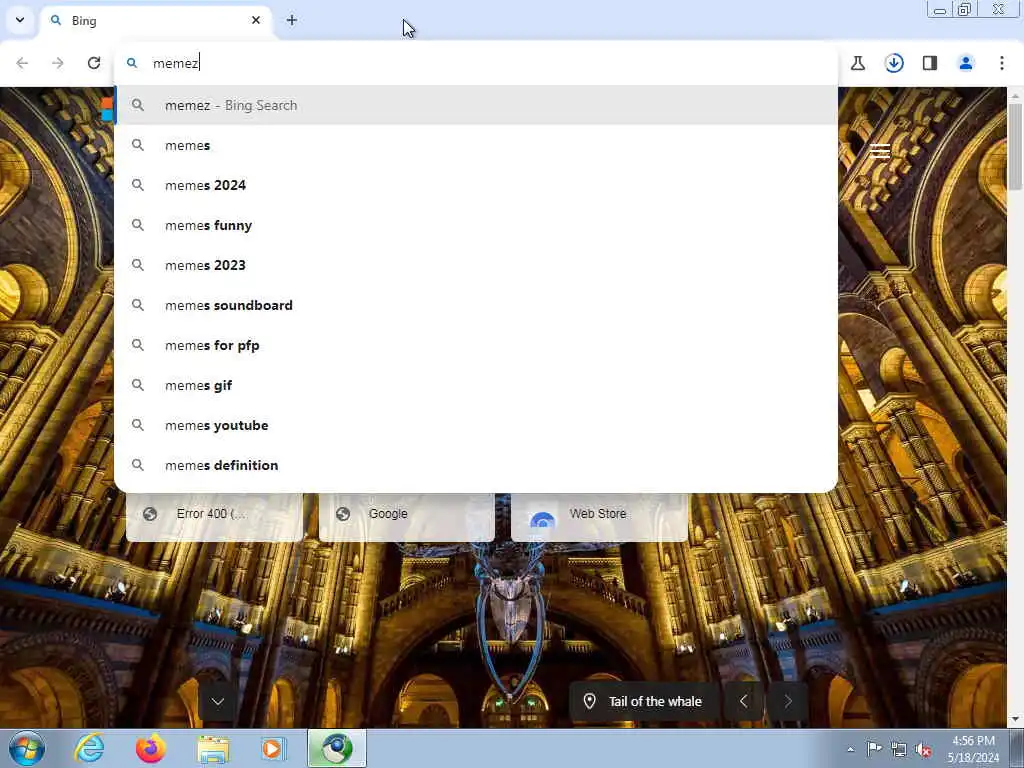The image size is (1024, 768).
Task: Open the Web Store shortcut tile
Action: [600, 516]
